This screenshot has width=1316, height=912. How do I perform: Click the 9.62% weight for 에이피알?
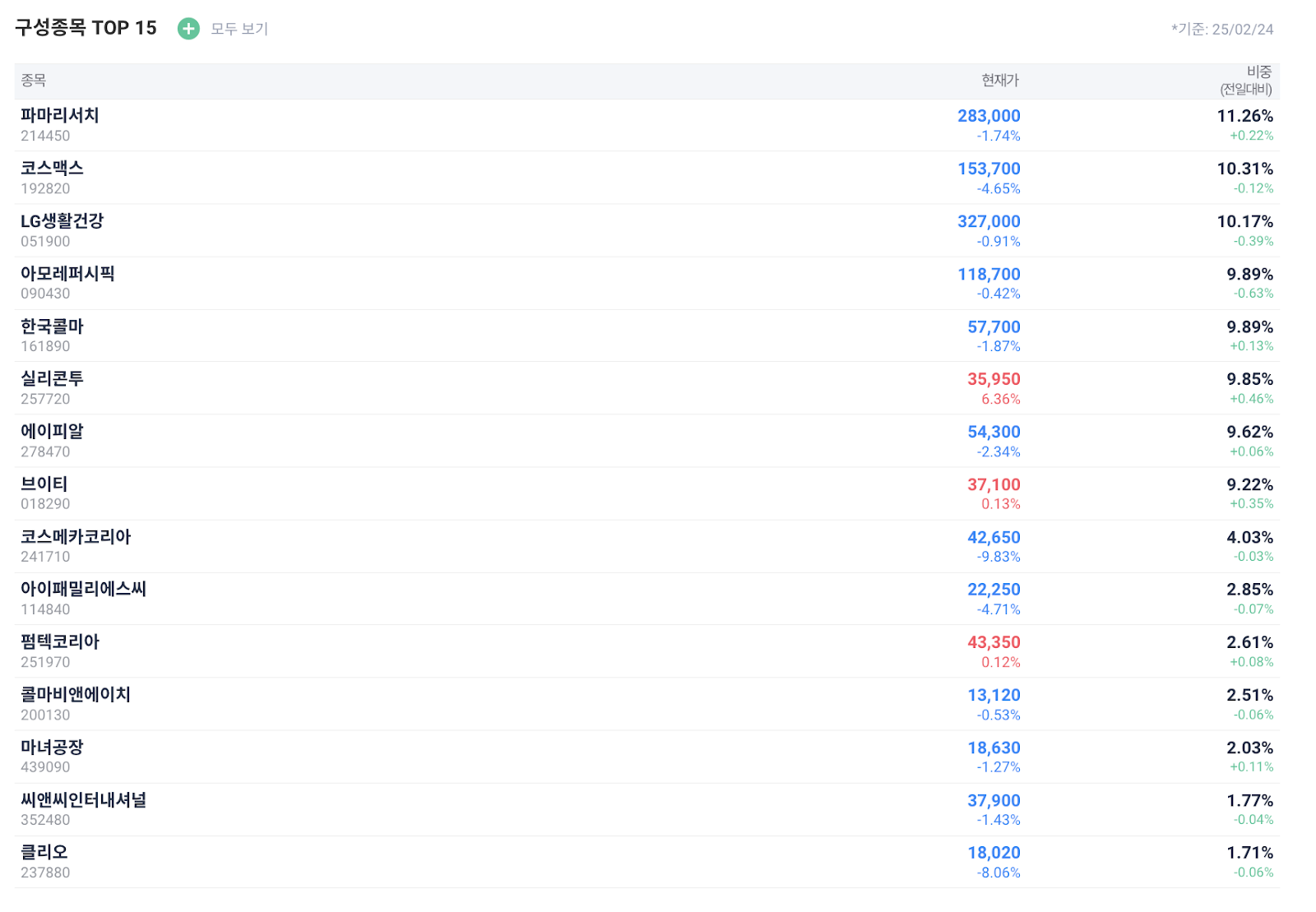(x=1250, y=432)
